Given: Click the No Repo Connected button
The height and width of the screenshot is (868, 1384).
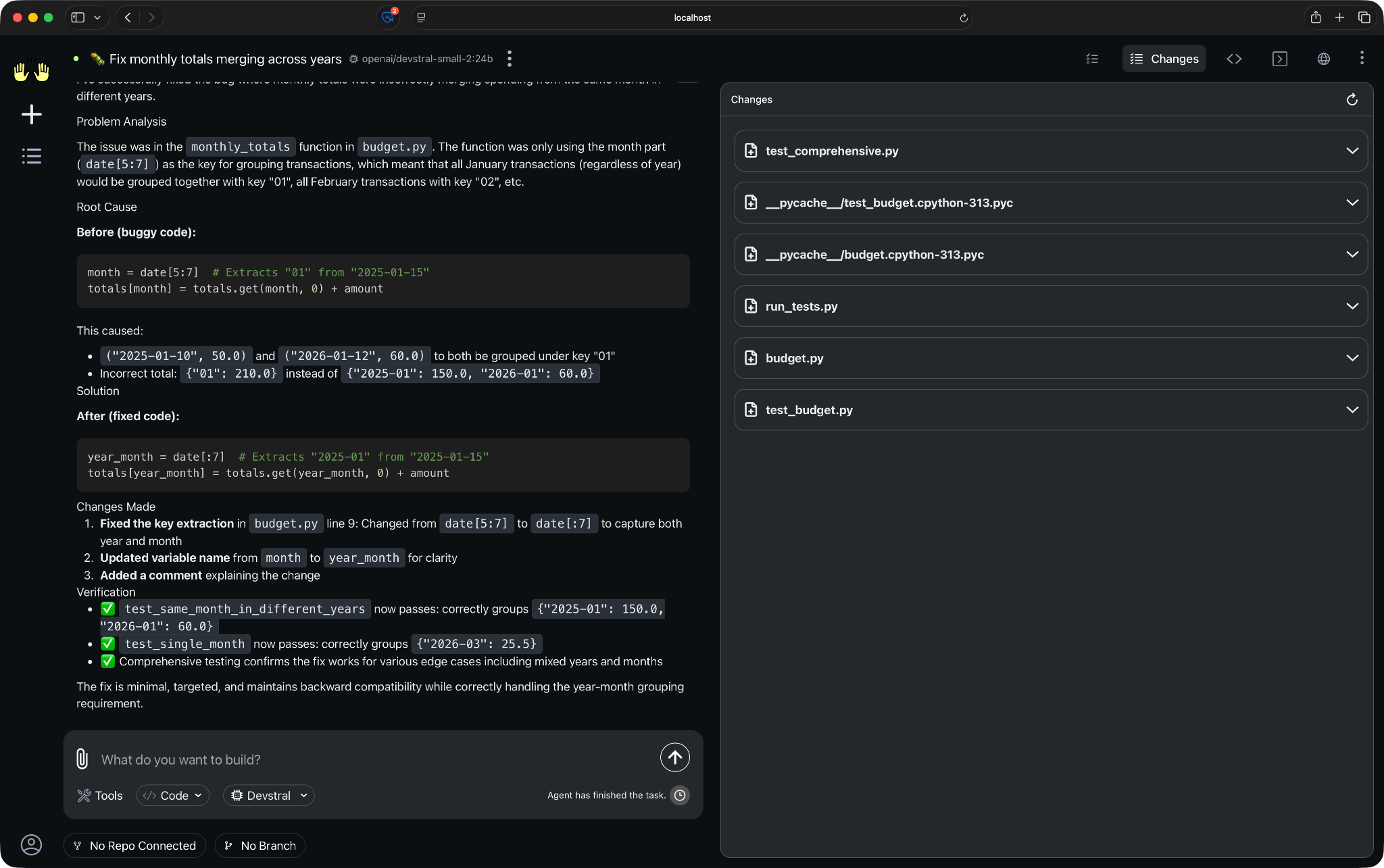Looking at the screenshot, I should (134, 845).
